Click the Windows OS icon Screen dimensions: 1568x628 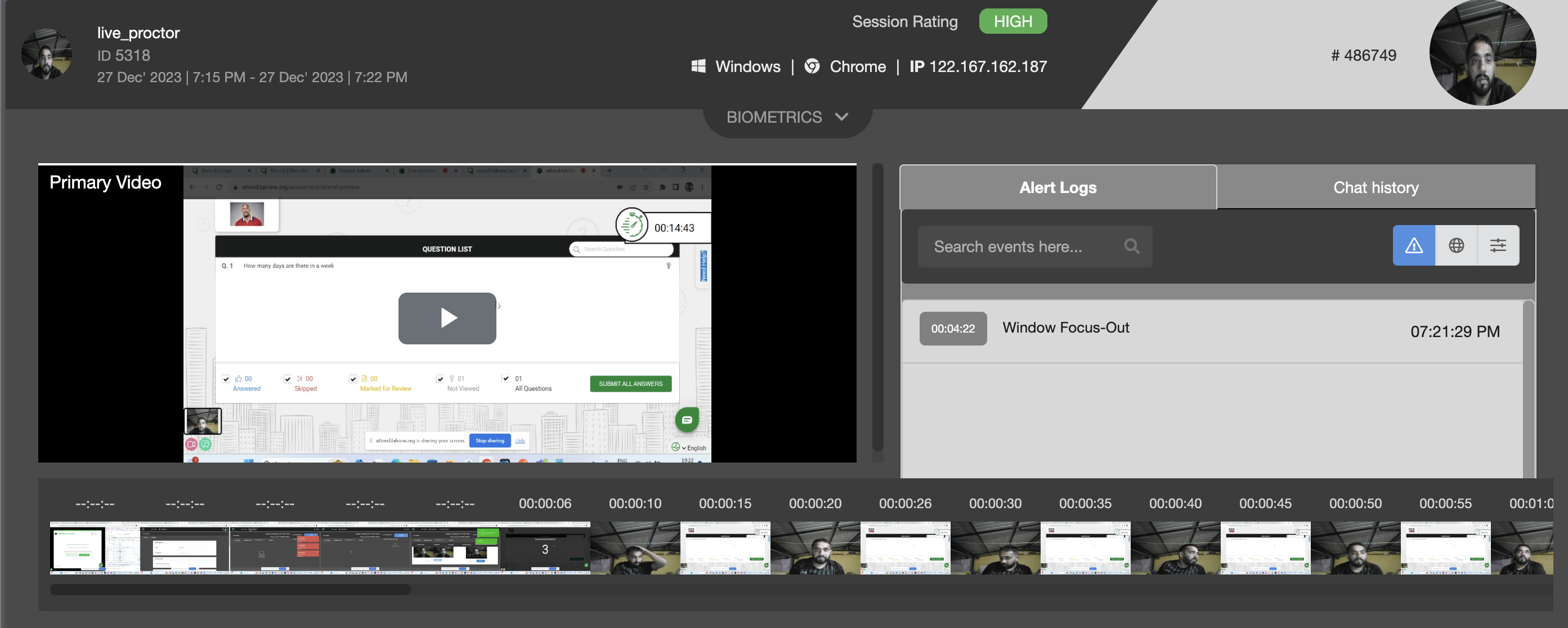[x=698, y=66]
